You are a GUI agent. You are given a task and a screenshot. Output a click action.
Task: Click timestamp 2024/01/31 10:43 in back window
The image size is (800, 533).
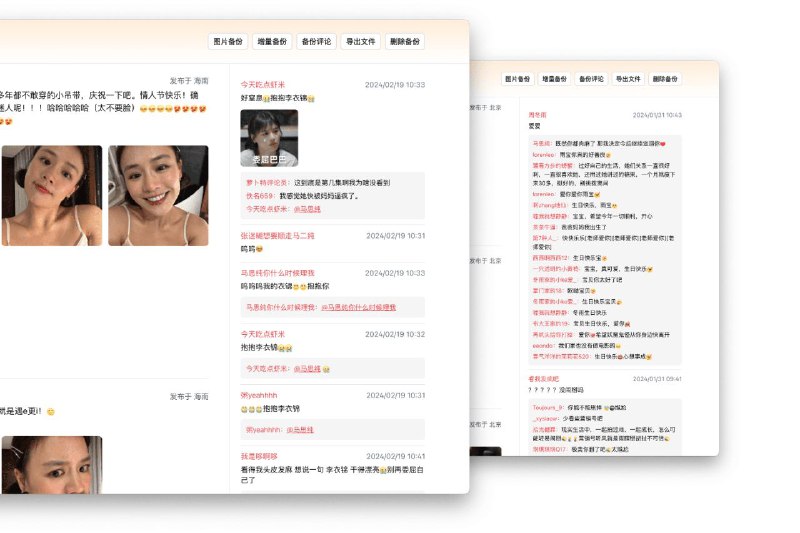(x=657, y=115)
